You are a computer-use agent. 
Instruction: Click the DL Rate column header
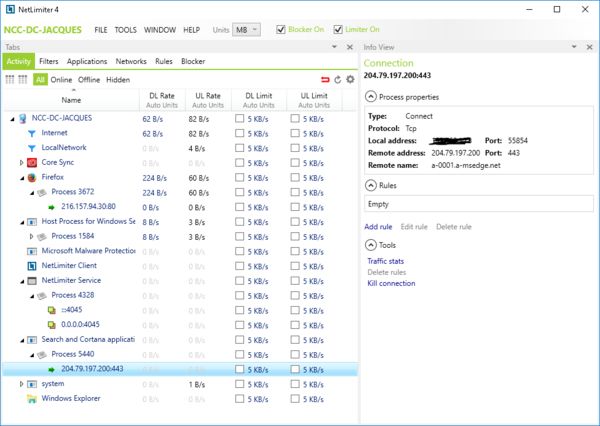tap(162, 100)
